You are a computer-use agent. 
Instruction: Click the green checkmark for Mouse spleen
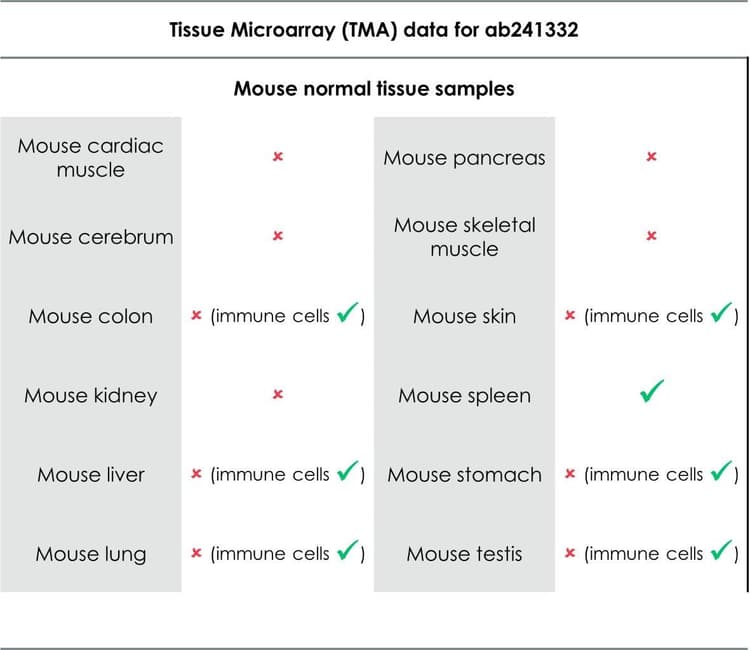pyautogui.click(x=651, y=394)
